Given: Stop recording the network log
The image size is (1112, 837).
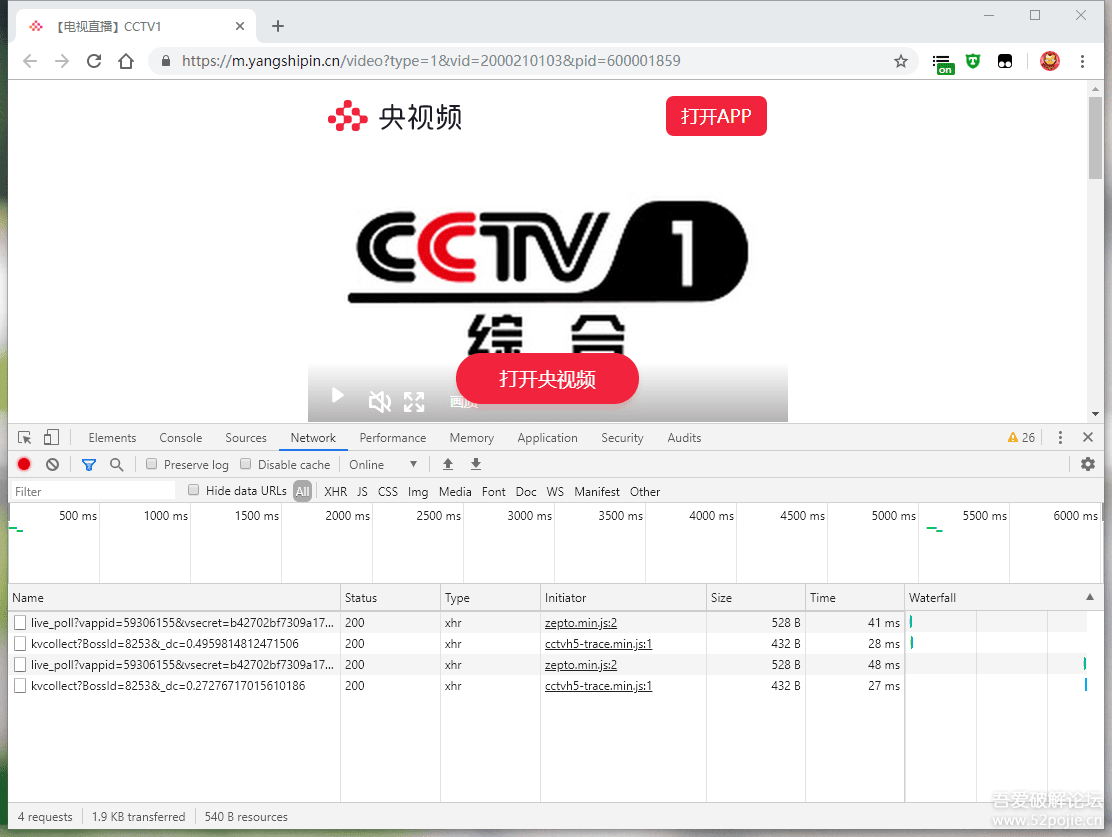Looking at the screenshot, I should pyautogui.click(x=23, y=464).
